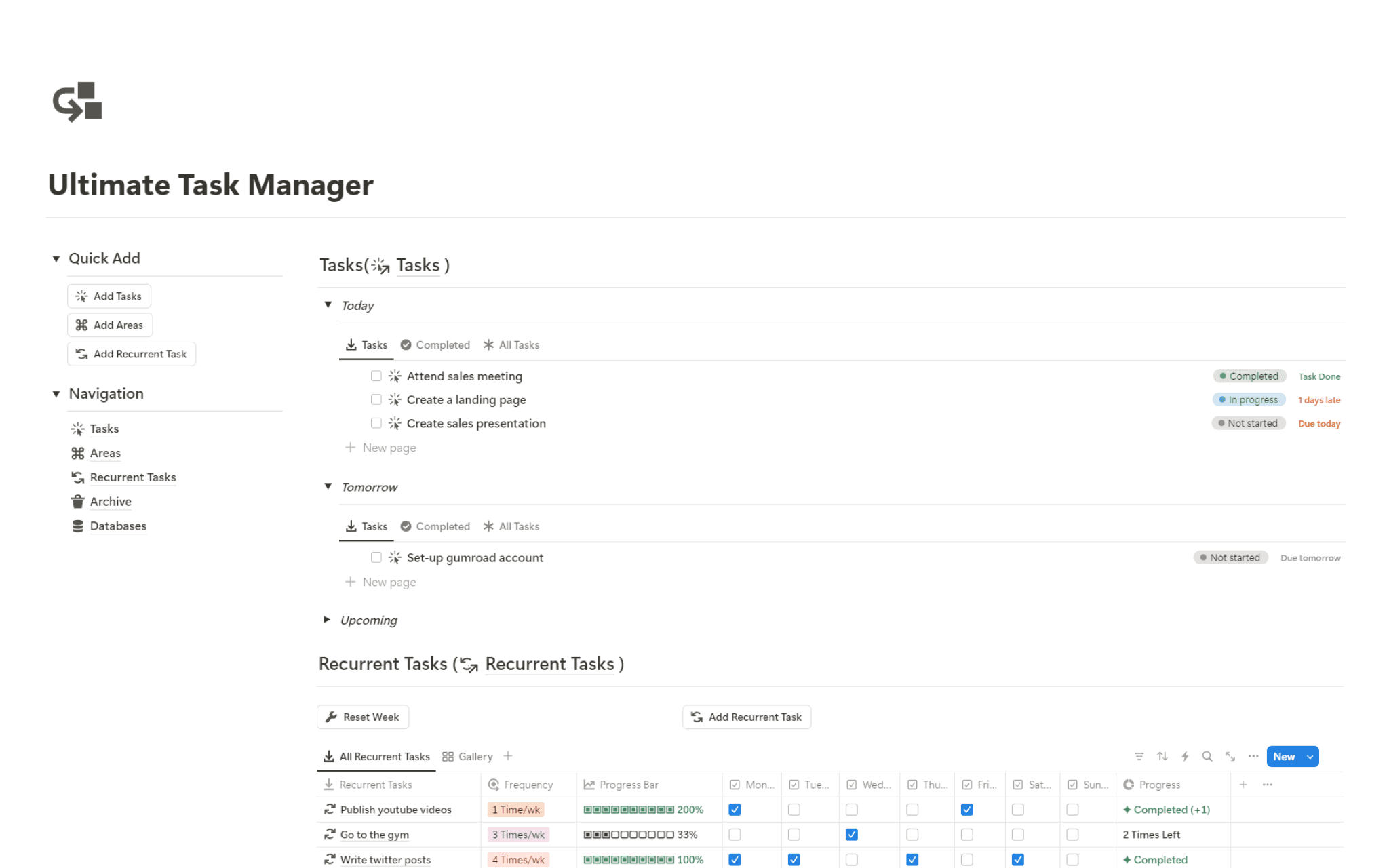Screen dimensions: 1389x868
Task: Select the filter icon above the recurrent tasks table
Action: 1139,756
